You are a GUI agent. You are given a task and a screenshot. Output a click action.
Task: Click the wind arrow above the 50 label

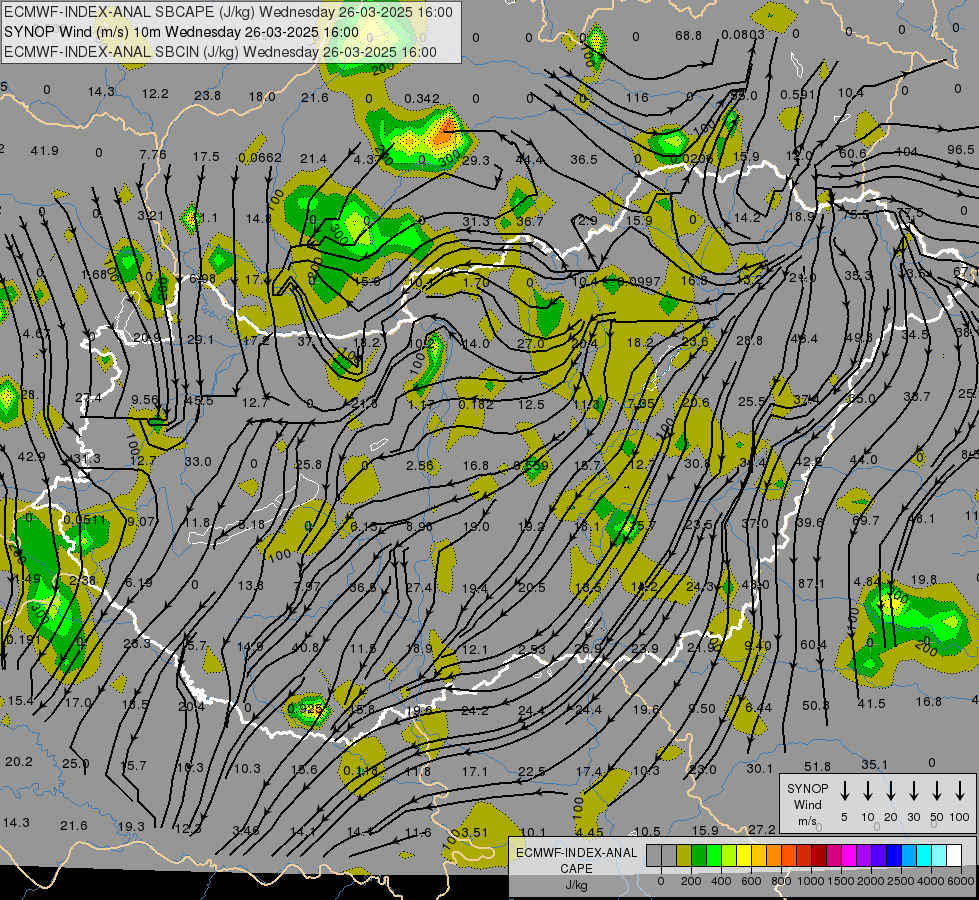937,790
